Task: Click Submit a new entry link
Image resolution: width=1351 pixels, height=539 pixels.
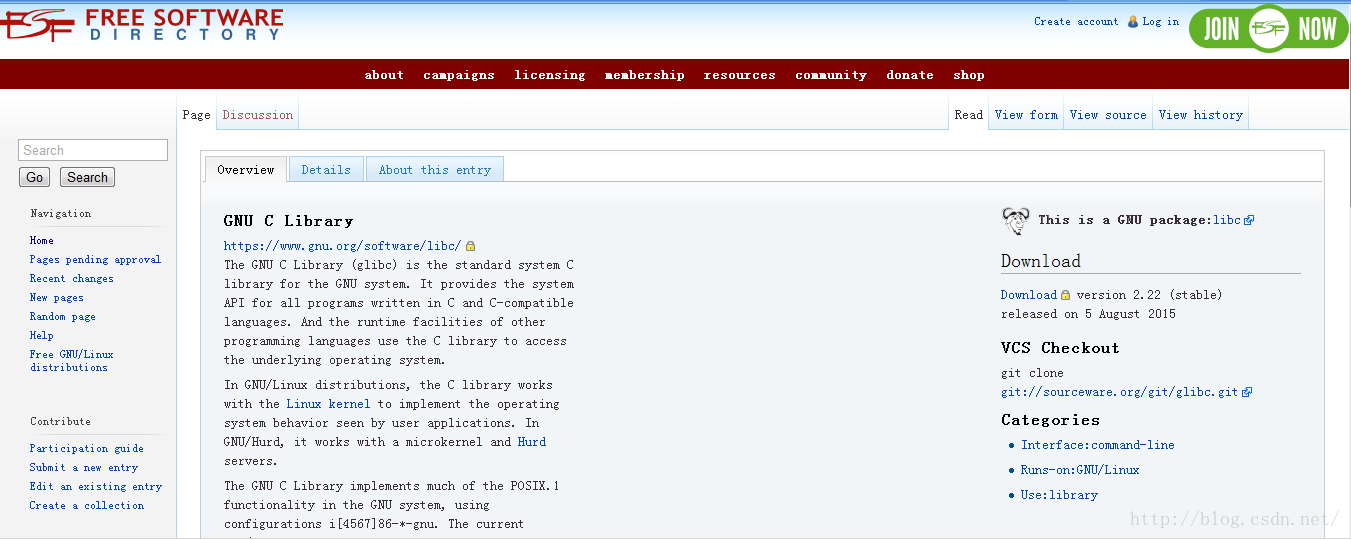Action: point(84,467)
